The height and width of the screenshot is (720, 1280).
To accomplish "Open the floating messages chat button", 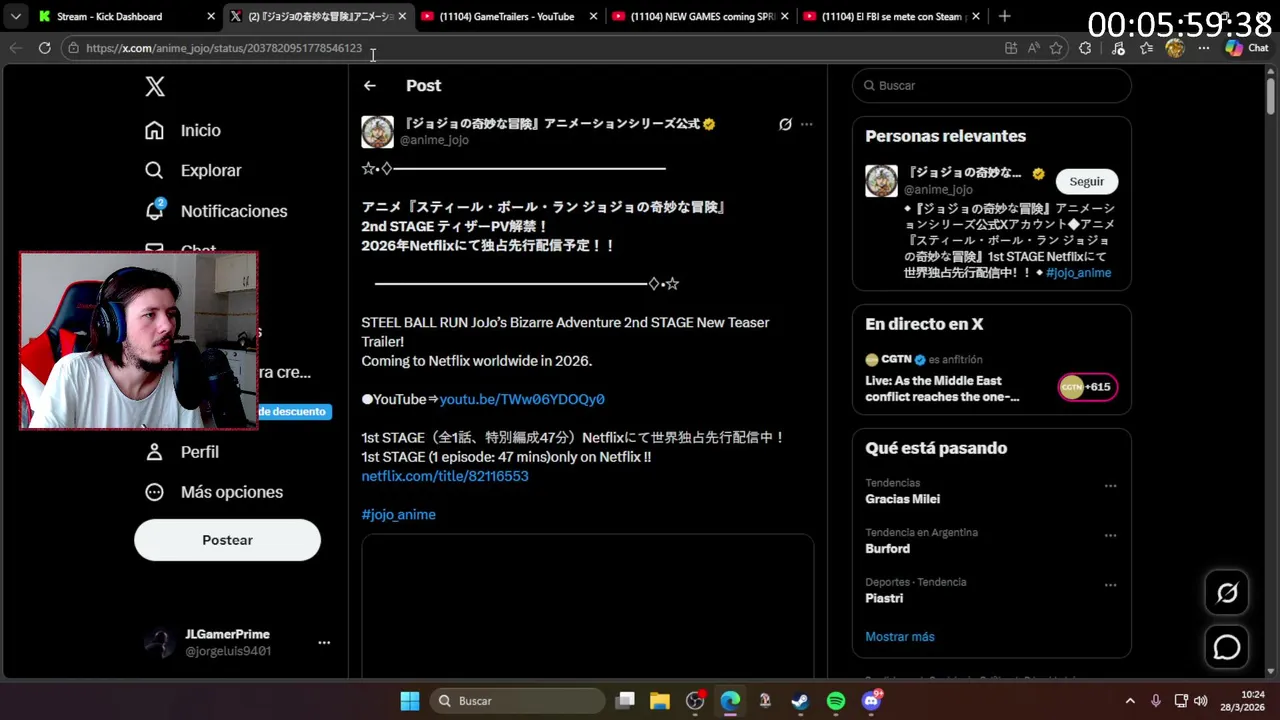I will coord(1227,648).
